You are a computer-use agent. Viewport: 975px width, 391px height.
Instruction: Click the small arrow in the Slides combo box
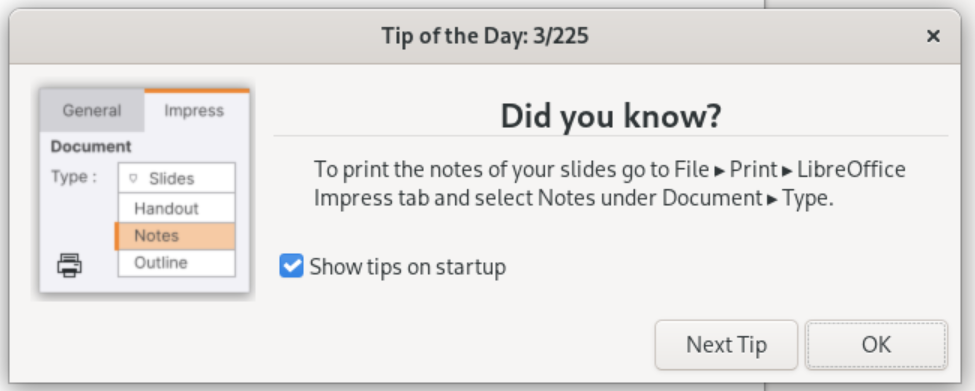tap(132, 178)
